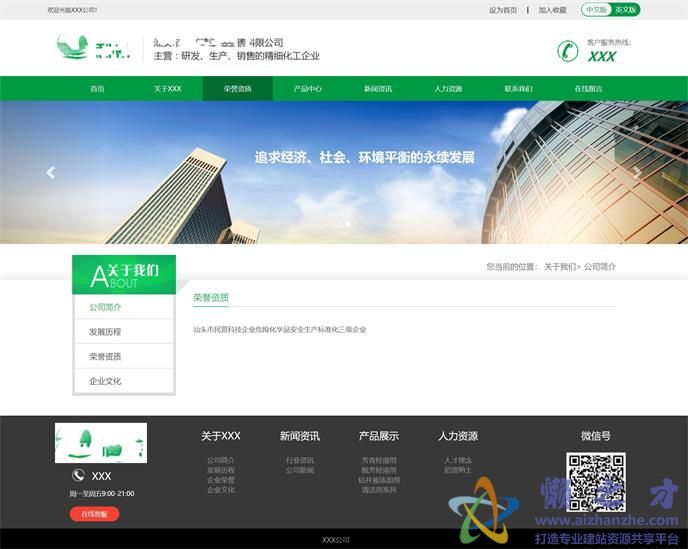The width and height of the screenshot is (688, 549).
Task: Click the 关于我们 ABOUT sidebar header
Action: (124, 275)
